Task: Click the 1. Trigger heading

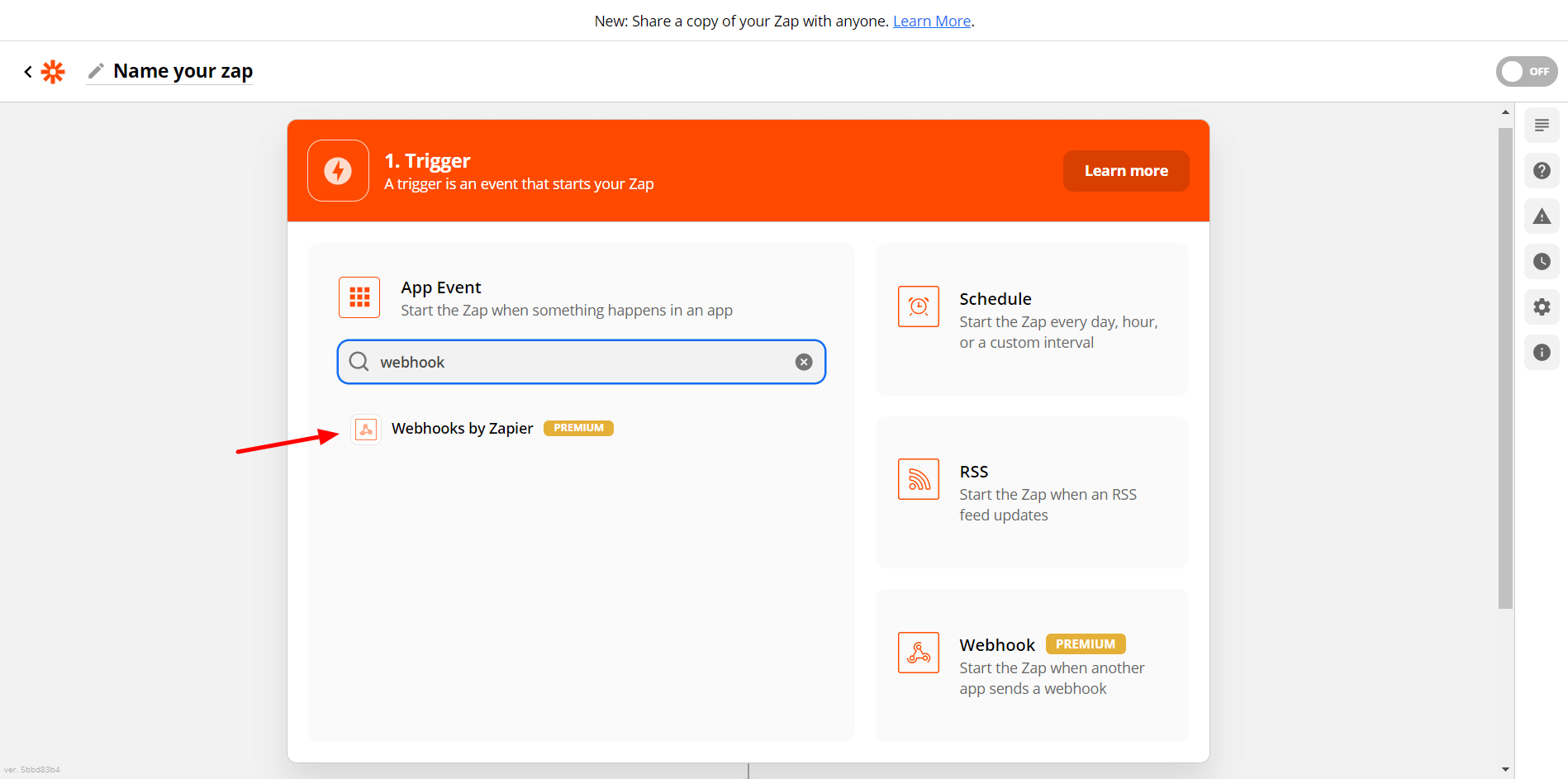Action: click(x=427, y=160)
